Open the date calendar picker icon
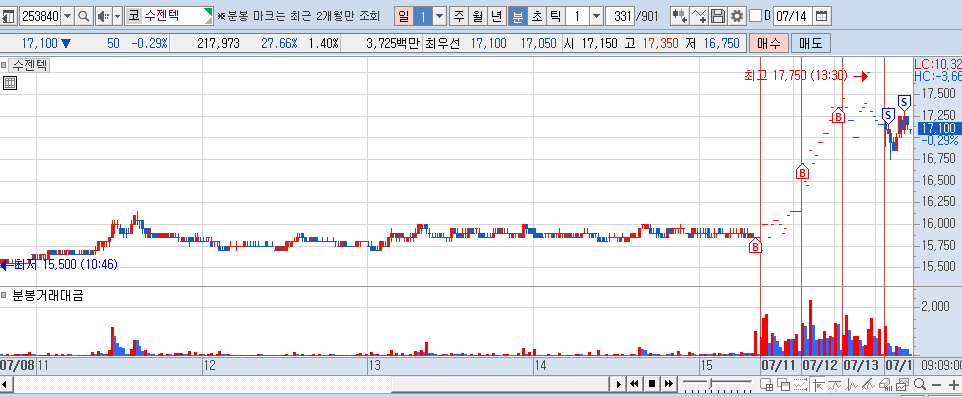This screenshot has height=397, width=962. click(x=822, y=16)
